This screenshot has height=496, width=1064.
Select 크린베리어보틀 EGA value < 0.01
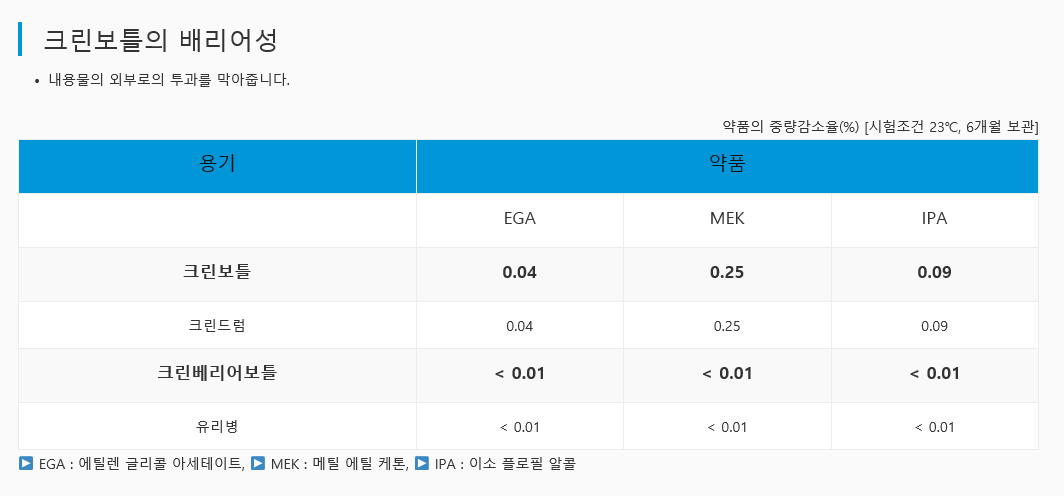[x=520, y=374]
